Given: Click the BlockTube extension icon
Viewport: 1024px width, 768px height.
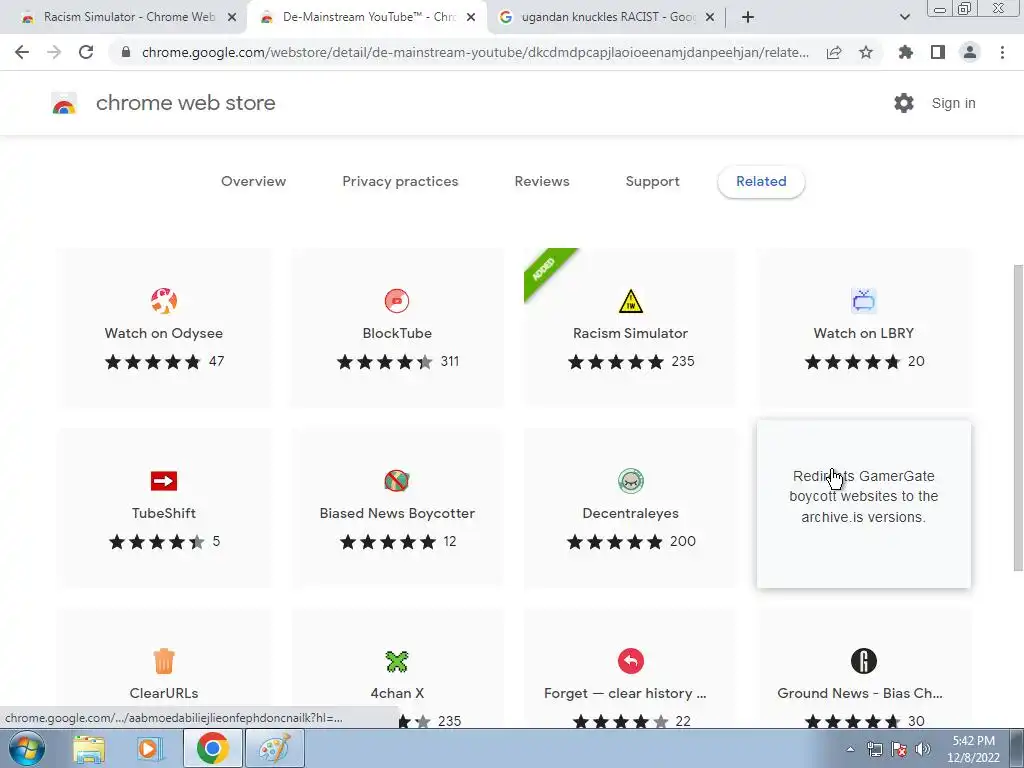Looking at the screenshot, I should pos(397,301).
